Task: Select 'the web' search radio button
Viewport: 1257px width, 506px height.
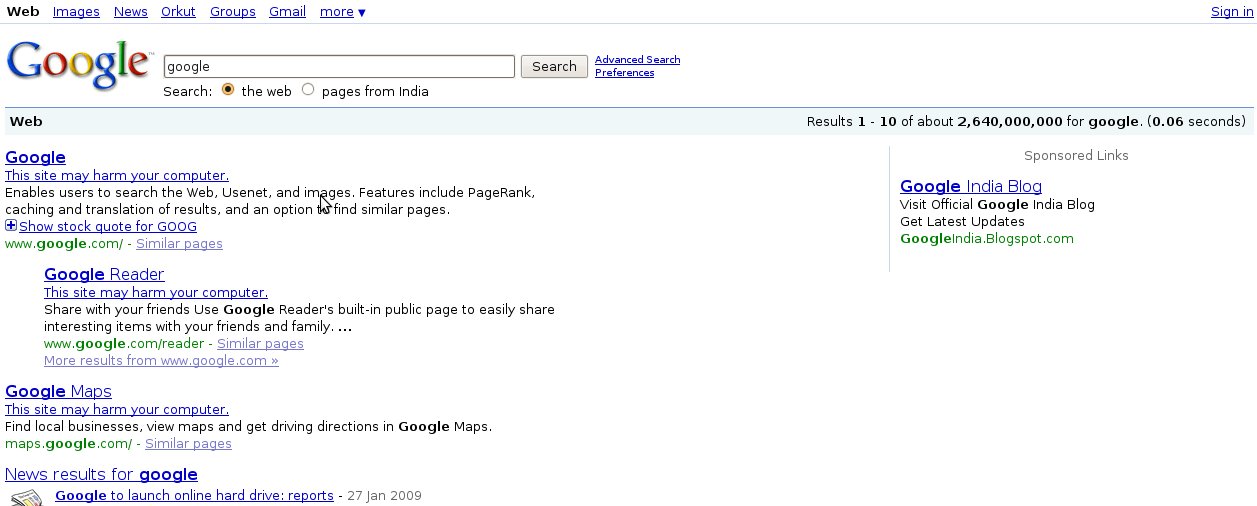Action: pyautogui.click(x=228, y=90)
